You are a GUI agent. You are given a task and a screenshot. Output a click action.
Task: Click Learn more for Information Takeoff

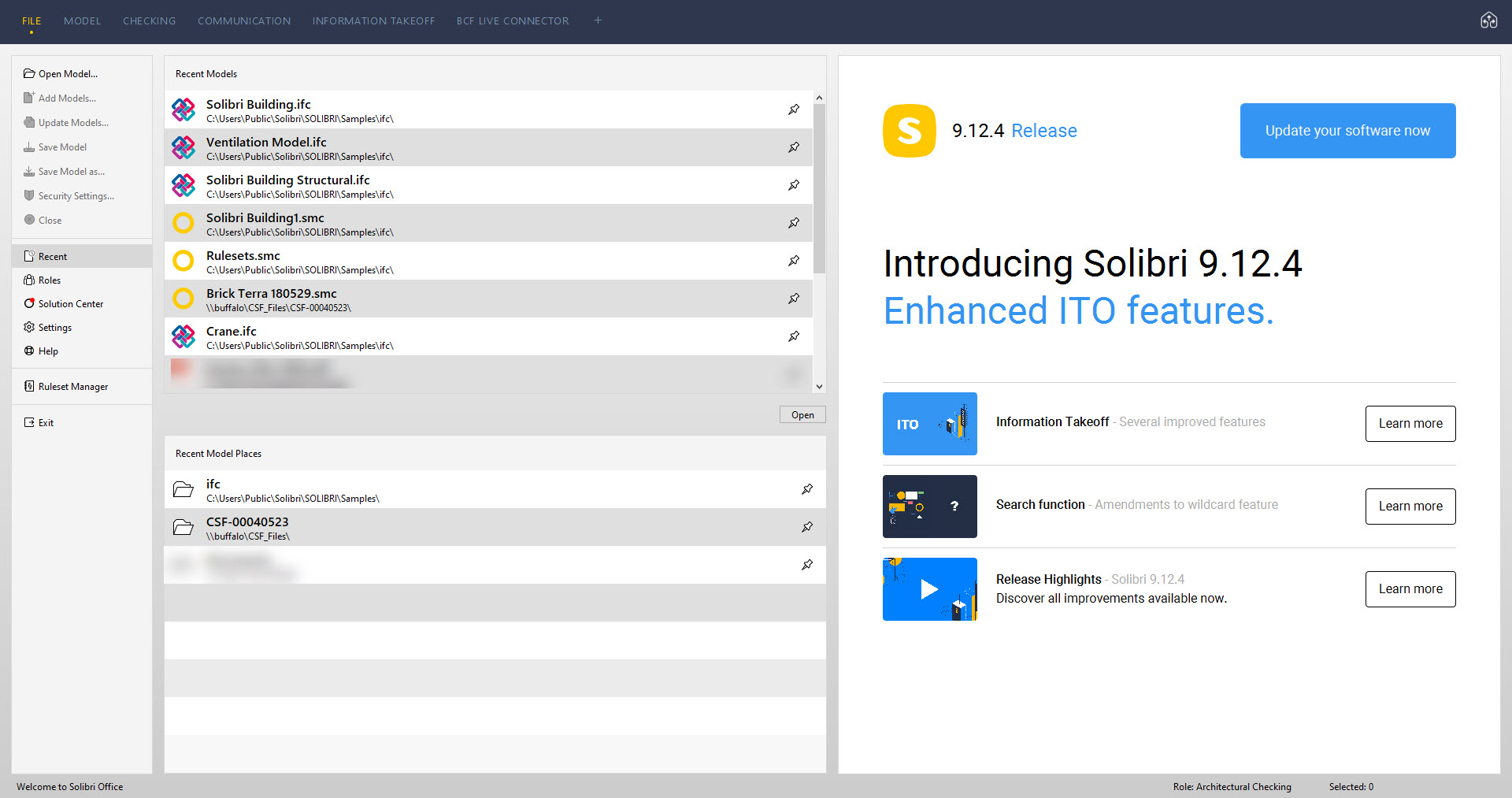pos(1410,424)
